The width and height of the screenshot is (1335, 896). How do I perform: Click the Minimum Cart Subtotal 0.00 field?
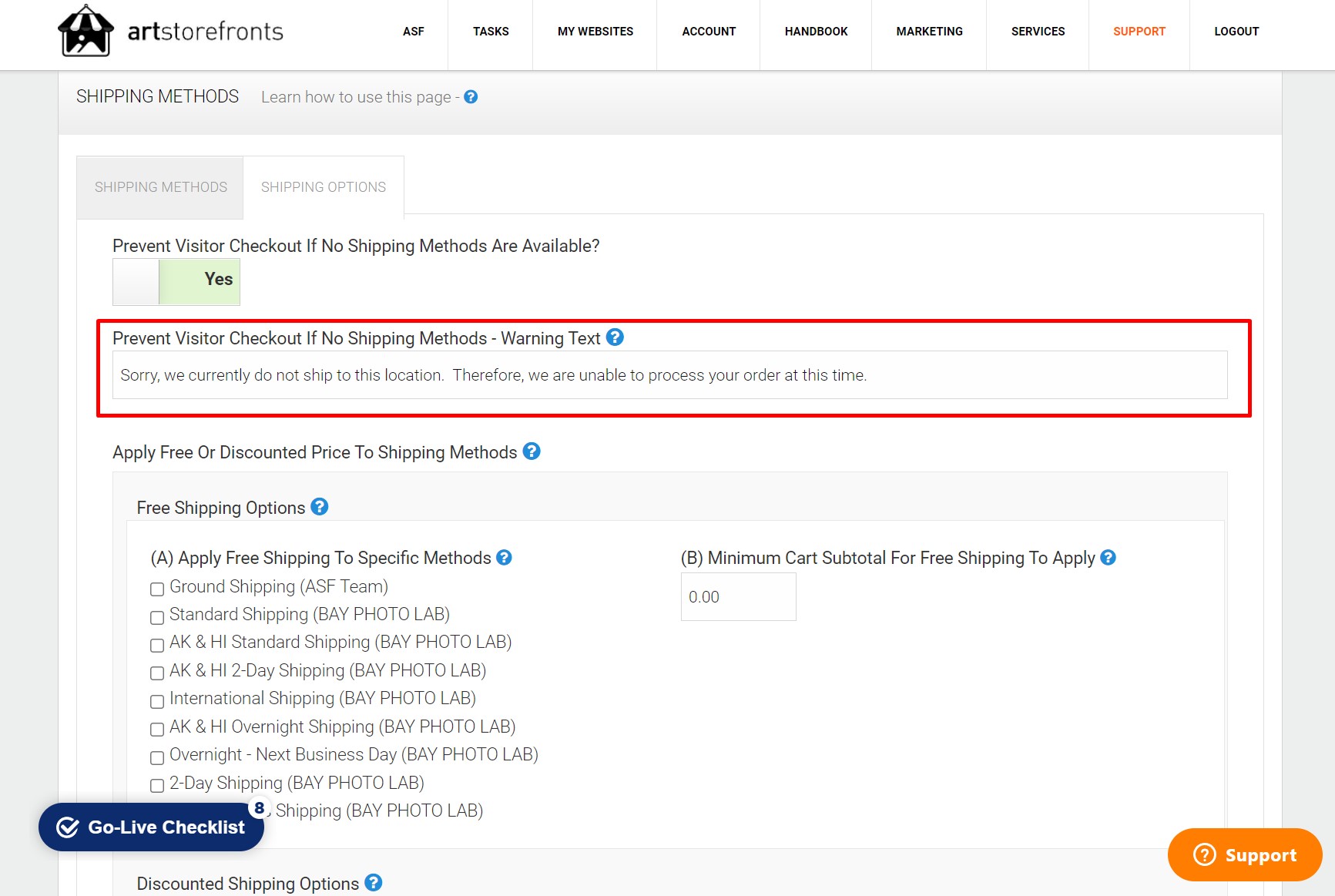(x=738, y=597)
